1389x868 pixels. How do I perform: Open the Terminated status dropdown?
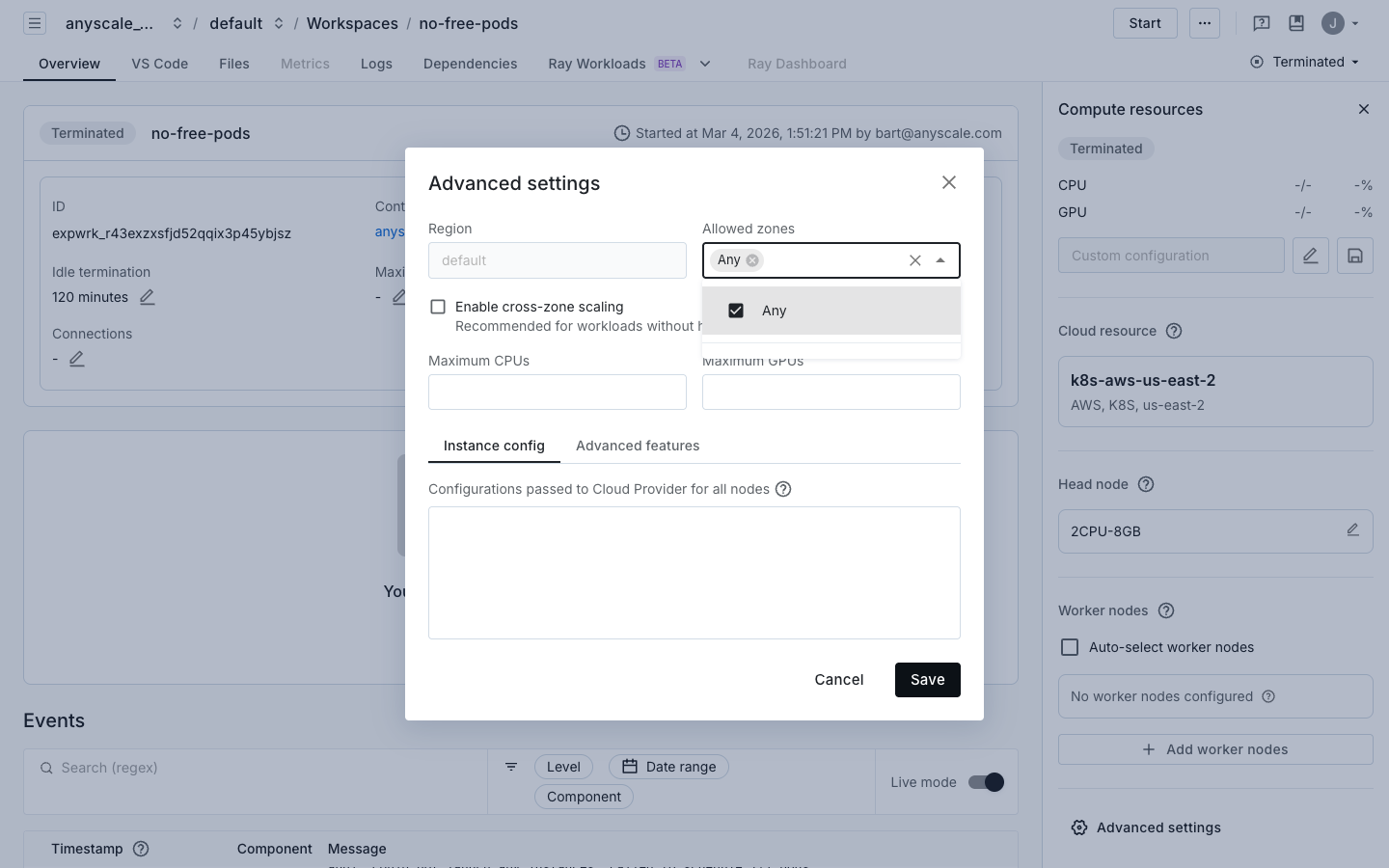[1305, 62]
